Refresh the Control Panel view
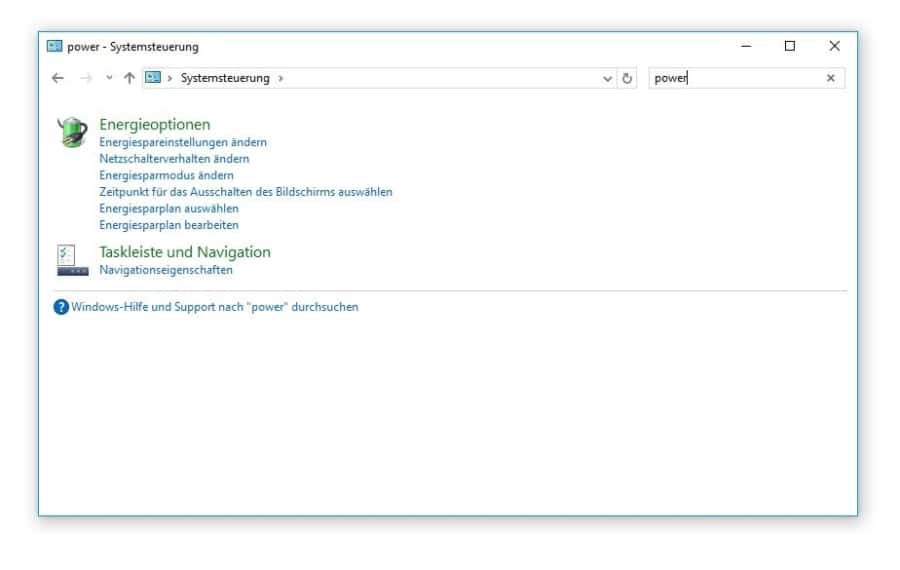 628,78
